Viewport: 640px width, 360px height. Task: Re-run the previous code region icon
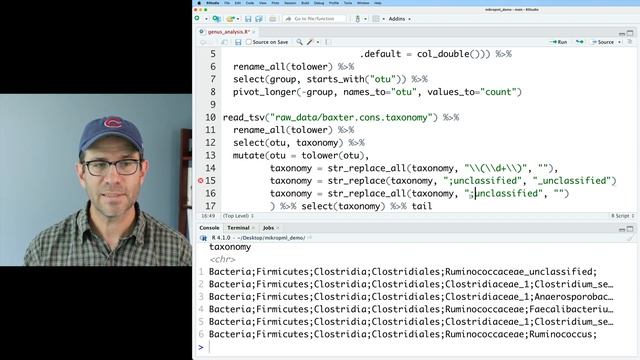(x=579, y=42)
